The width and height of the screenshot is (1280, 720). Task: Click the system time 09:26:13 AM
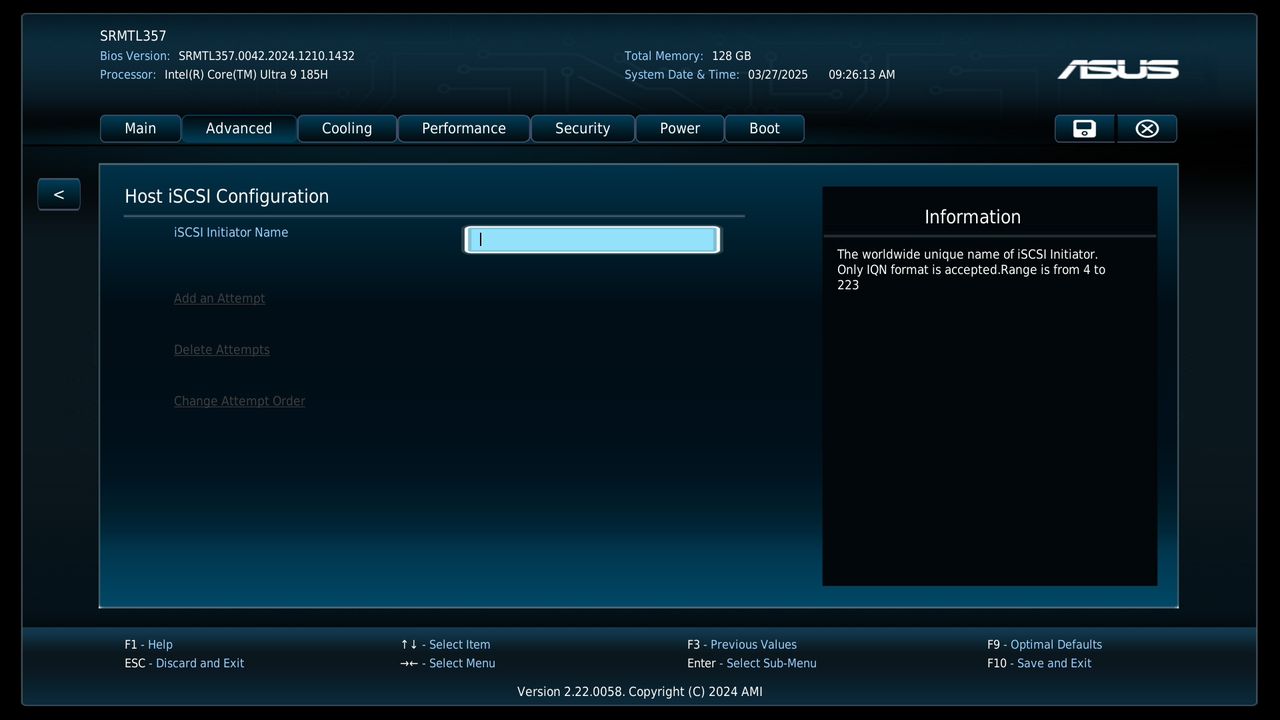[x=862, y=75]
